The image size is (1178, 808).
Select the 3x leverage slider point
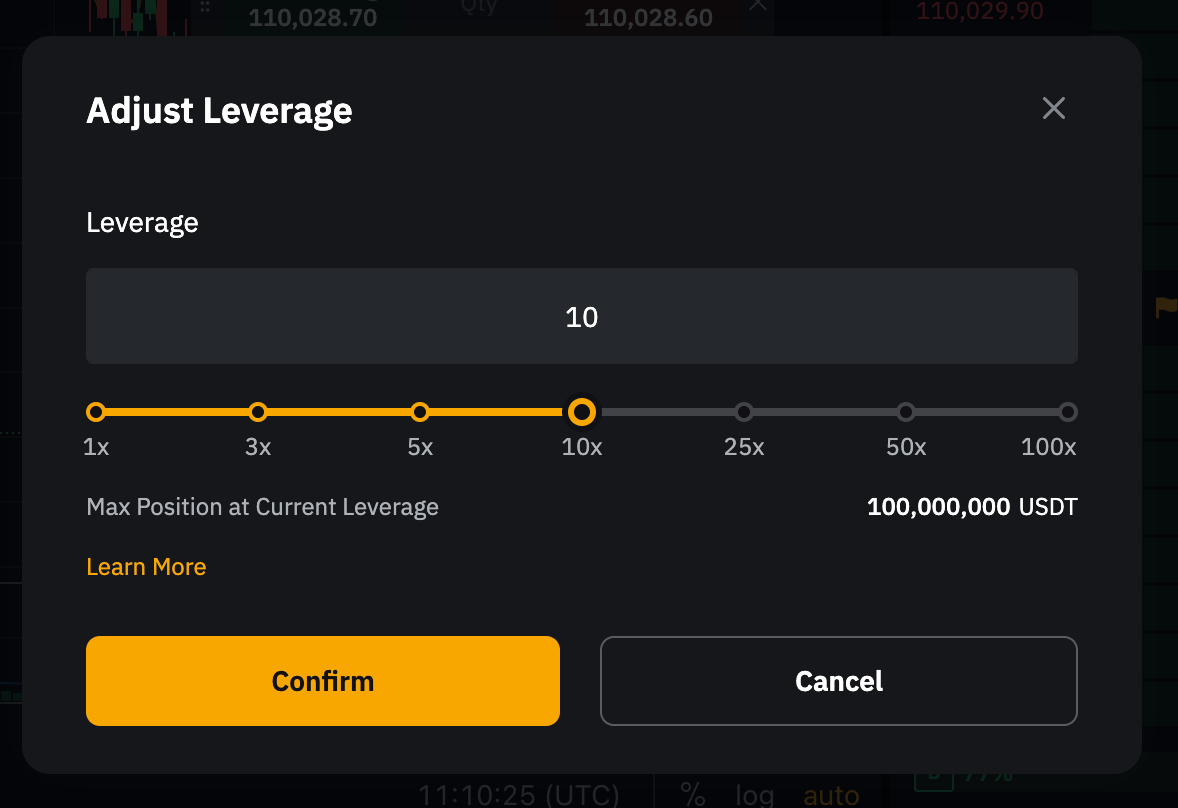(258, 412)
